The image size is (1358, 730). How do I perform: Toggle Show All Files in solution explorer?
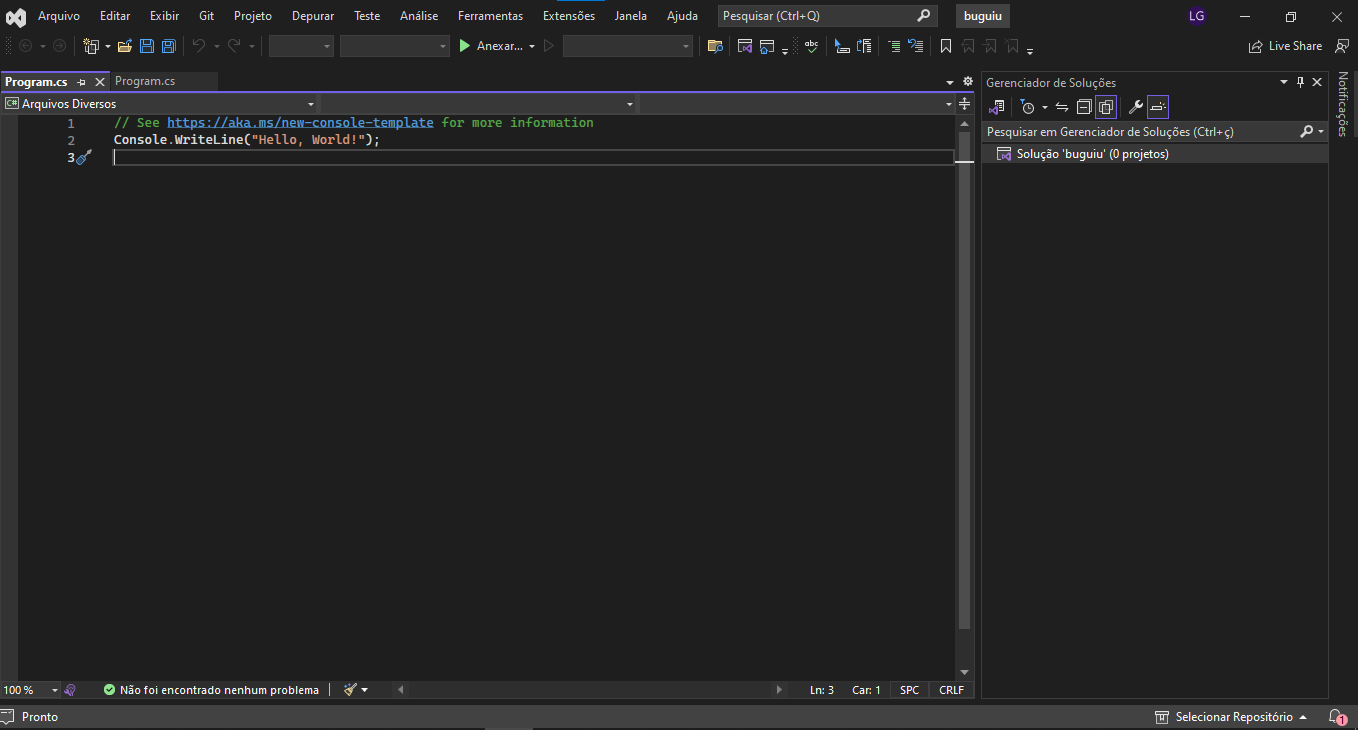pos(1106,107)
